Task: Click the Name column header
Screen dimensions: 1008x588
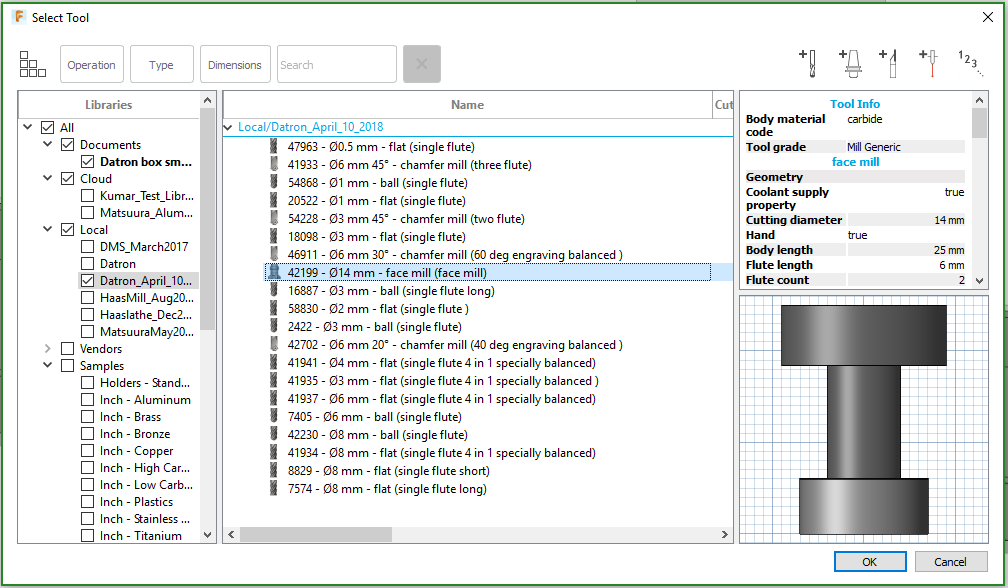Action: pos(467,105)
